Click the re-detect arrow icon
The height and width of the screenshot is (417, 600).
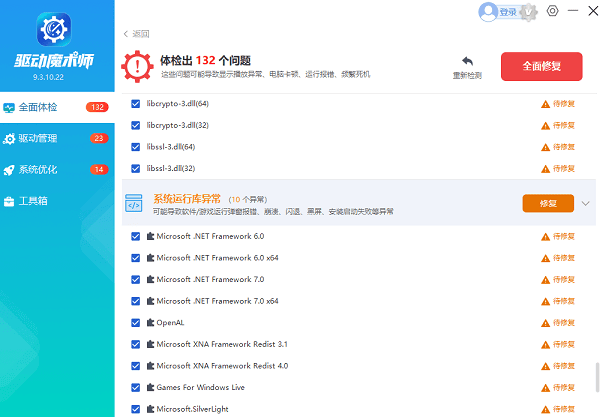[467, 61]
